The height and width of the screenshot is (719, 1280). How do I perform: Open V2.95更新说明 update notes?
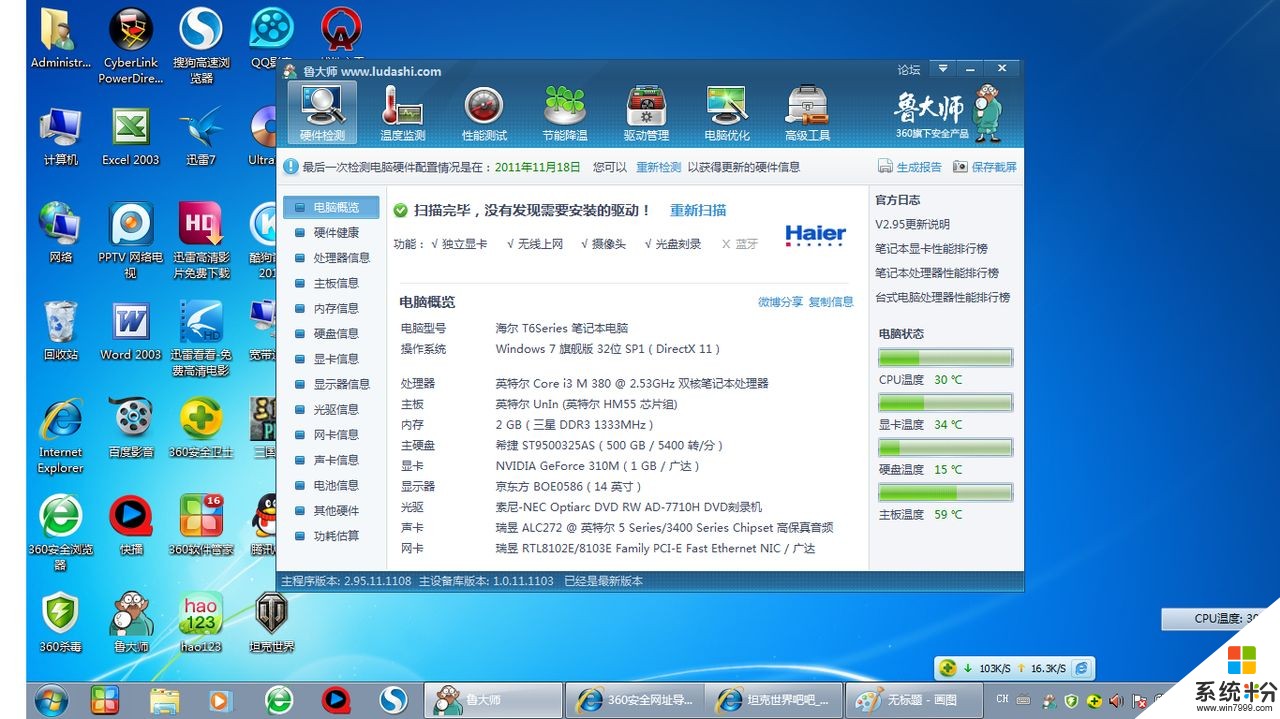tap(912, 224)
